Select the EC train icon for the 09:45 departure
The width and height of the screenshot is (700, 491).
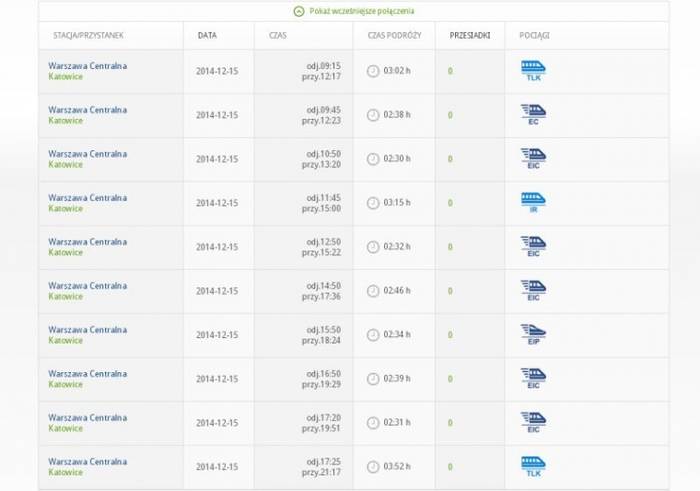coord(533,114)
